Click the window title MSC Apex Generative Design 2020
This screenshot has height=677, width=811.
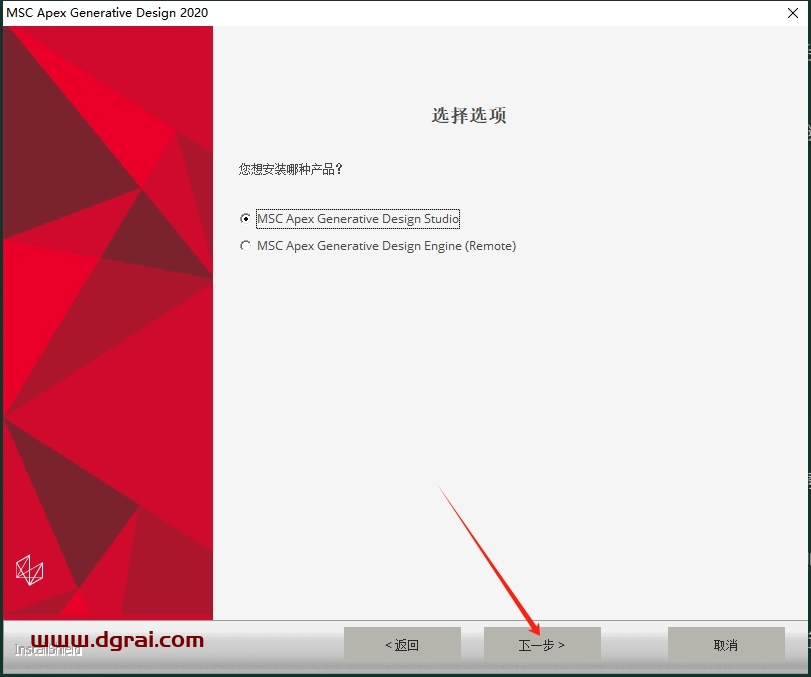[x=107, y=13]
